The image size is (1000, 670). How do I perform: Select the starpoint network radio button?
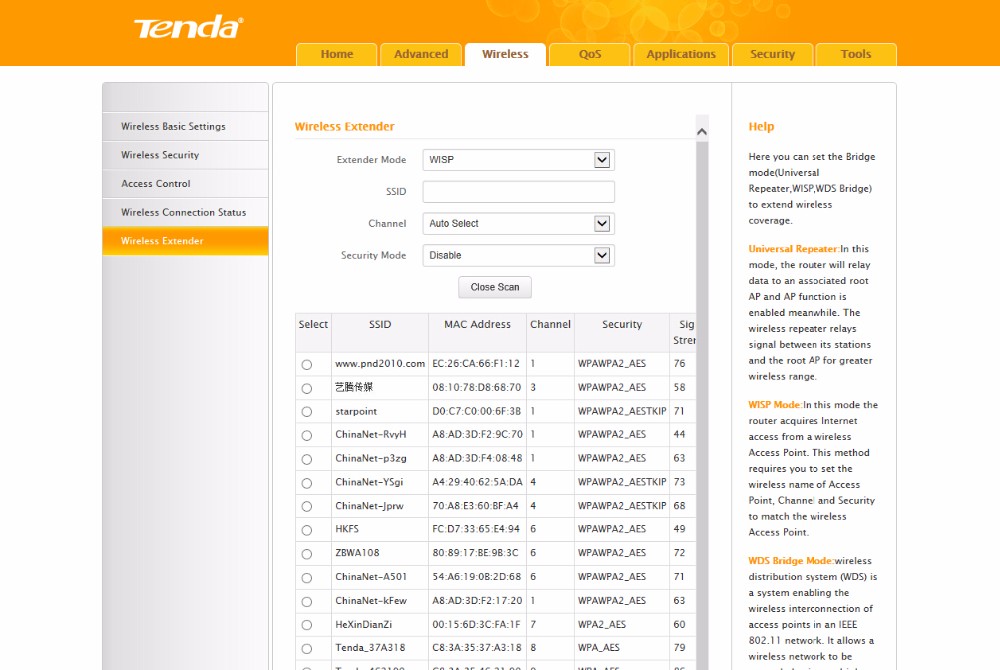306,411
